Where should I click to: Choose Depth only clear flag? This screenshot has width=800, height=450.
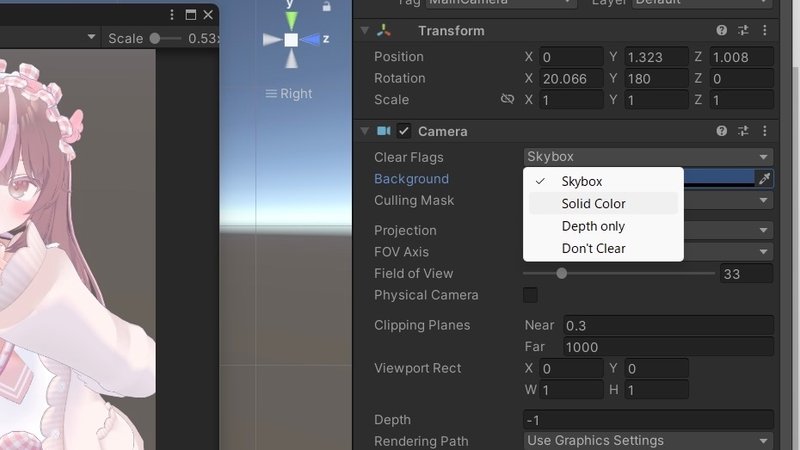[x=603, y=226]
